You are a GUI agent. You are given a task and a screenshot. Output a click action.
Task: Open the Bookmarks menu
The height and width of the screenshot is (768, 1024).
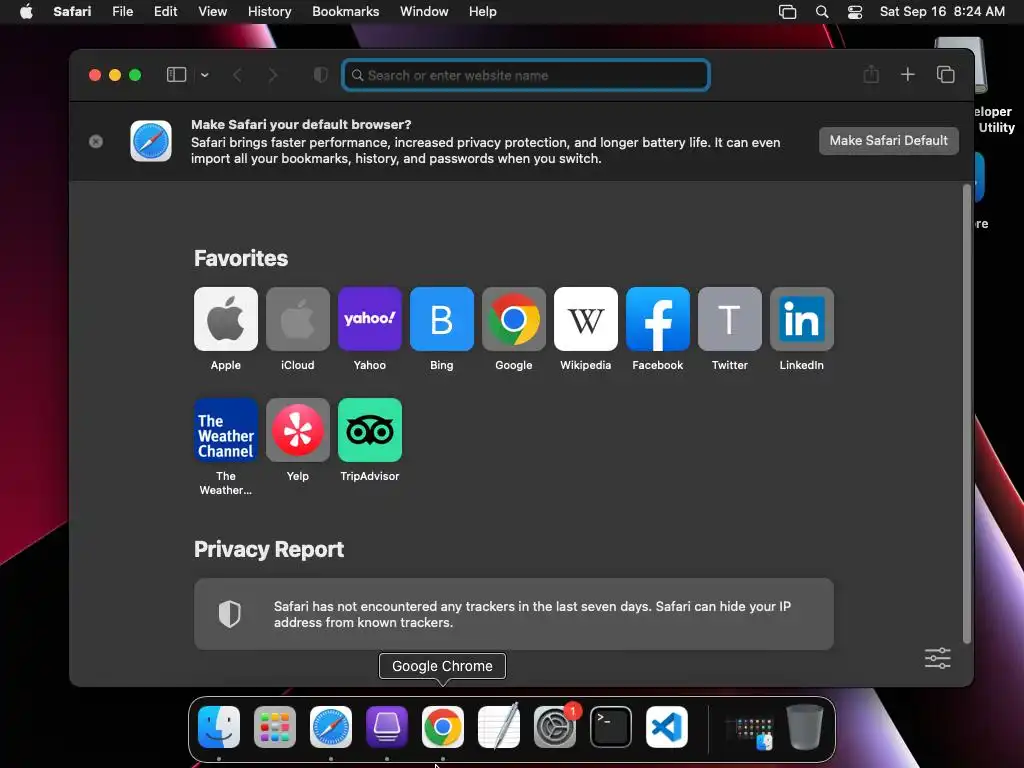345,11
